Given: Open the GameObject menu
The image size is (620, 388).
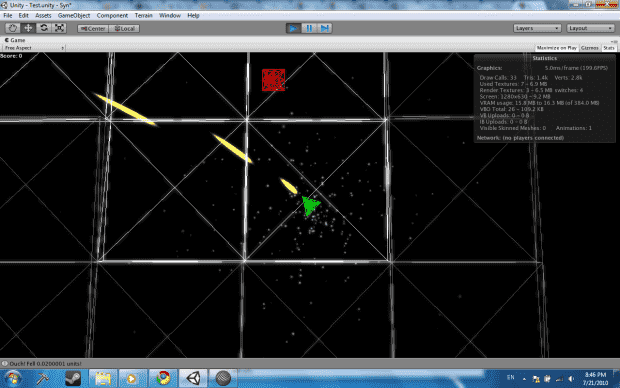Looking at the screenshot, I should point(74,15).
